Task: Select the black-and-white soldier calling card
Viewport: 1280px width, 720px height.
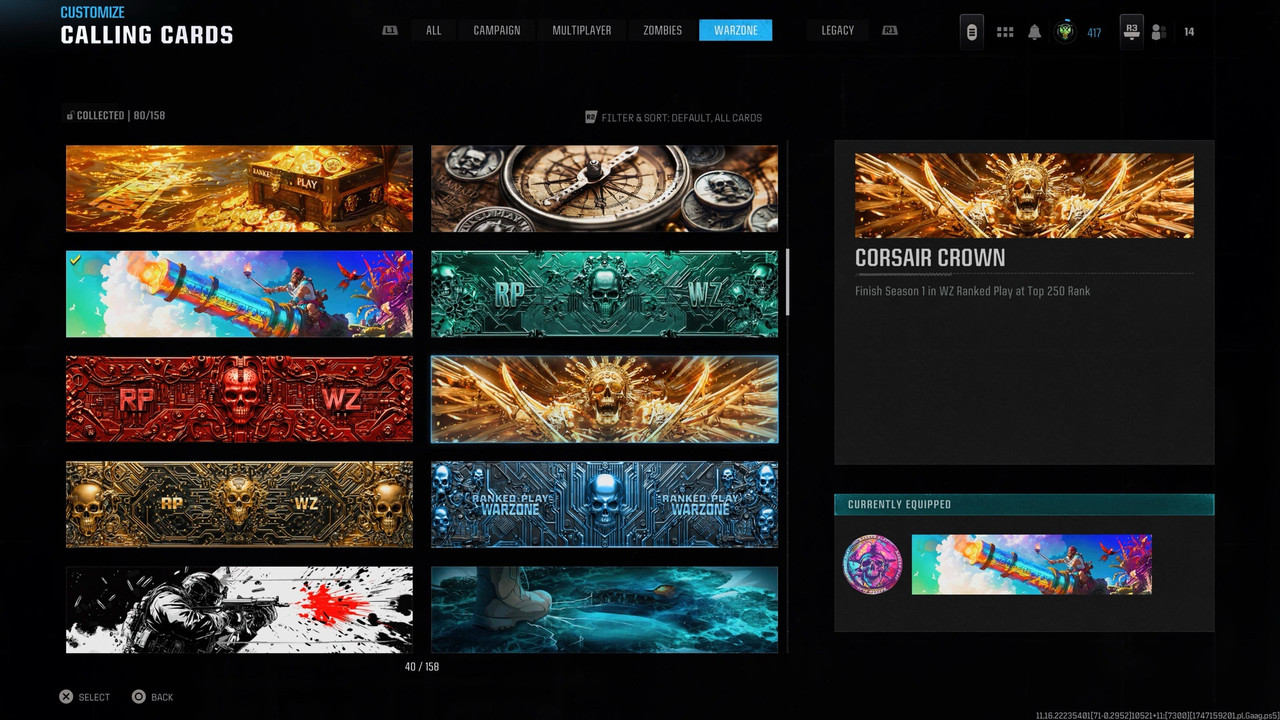Action: click(x=239, y=610)
